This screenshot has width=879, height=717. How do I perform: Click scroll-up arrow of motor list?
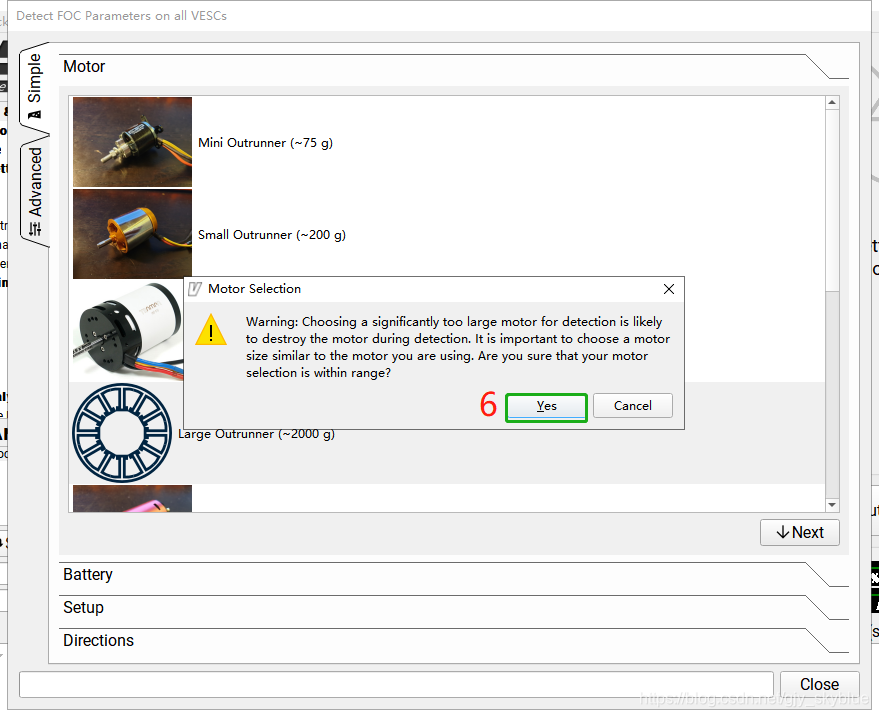tap(832, 103)
